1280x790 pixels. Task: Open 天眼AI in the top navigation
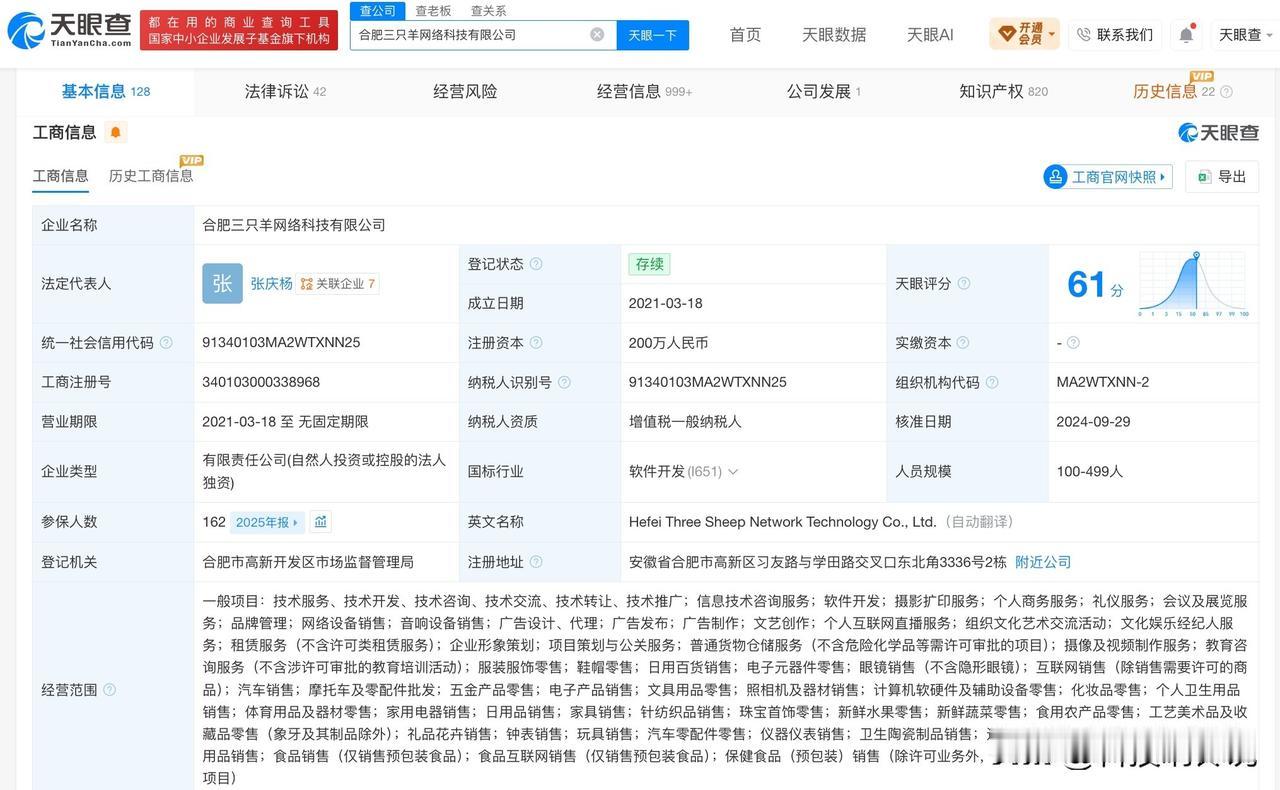click(x=930, y=35)
